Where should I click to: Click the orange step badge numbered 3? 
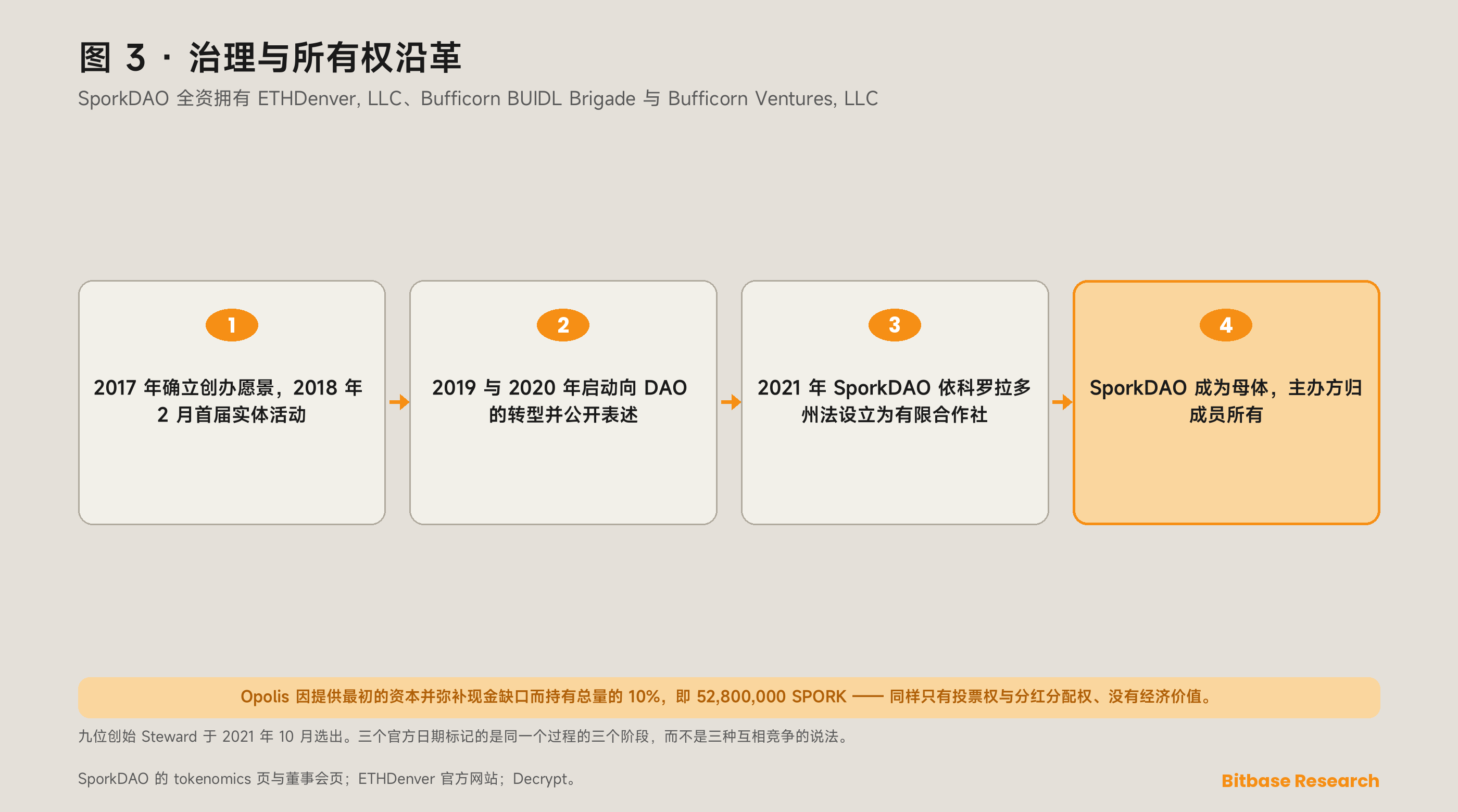[894, 325]
